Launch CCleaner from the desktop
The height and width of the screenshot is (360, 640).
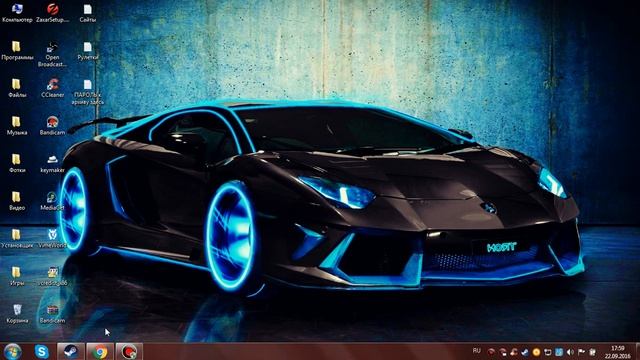coord(52,88)
